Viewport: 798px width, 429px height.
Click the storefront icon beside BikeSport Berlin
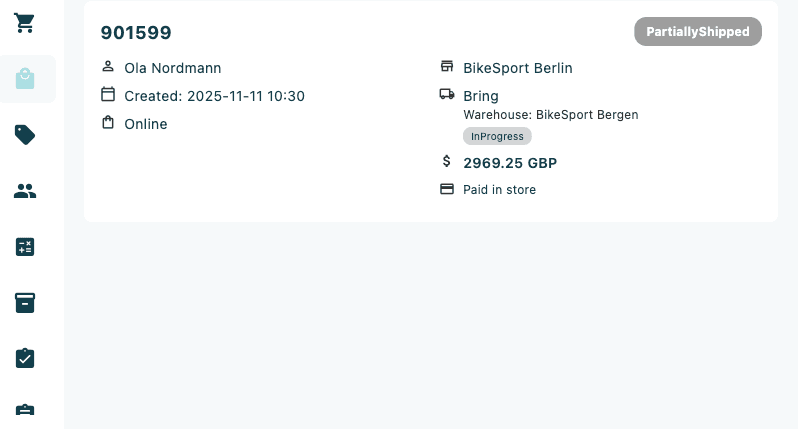pos(447,66)
